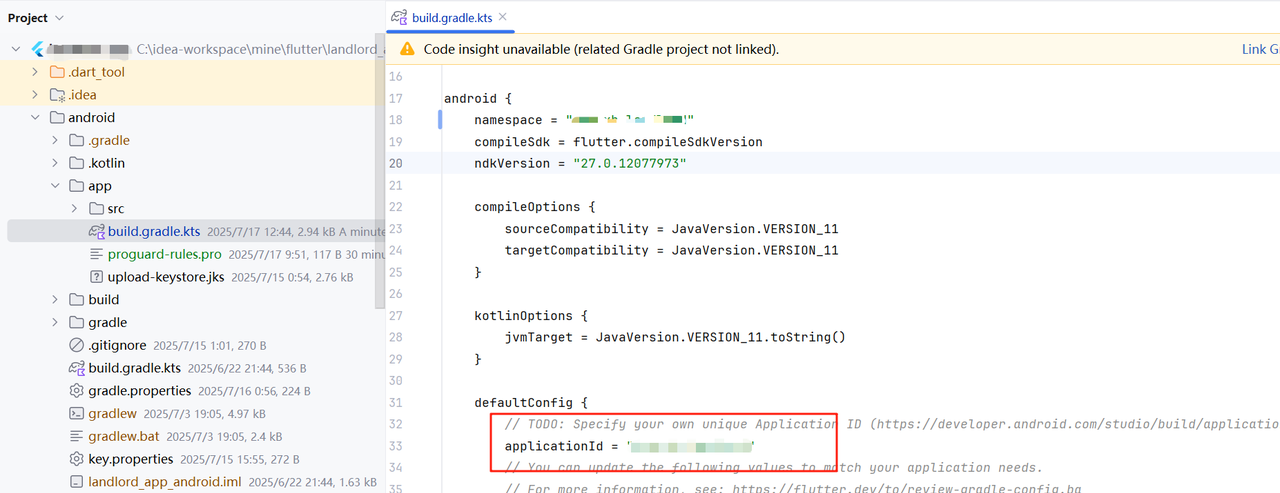Collapse the app folder
This screenshot has height=493, width=1280.
(56, 186)
